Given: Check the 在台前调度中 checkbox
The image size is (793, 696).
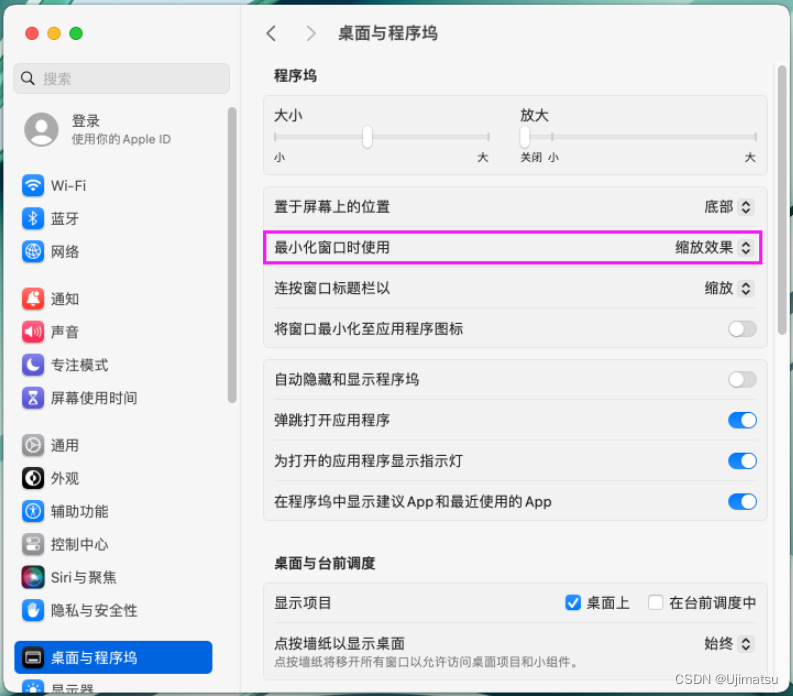Looking at the screenshot, I should click(655, 602).
